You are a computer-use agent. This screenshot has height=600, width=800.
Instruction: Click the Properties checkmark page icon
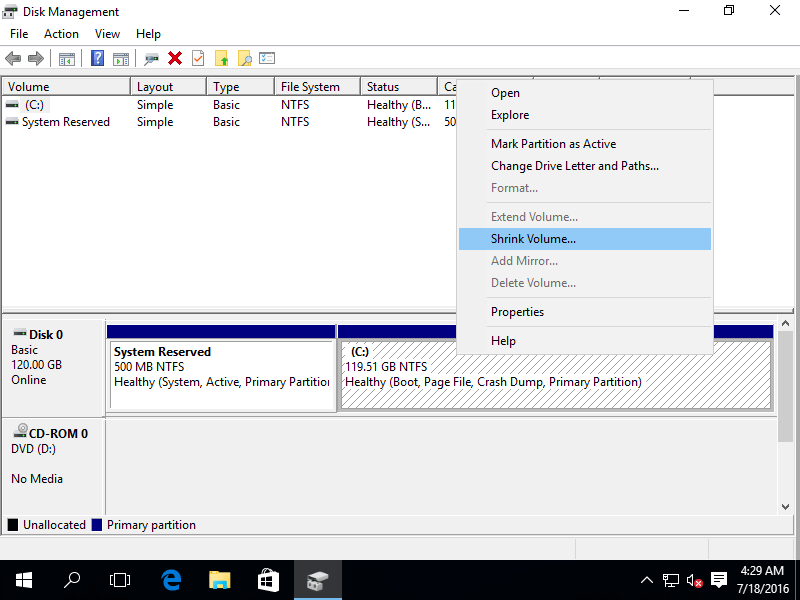tap(198, 58)
